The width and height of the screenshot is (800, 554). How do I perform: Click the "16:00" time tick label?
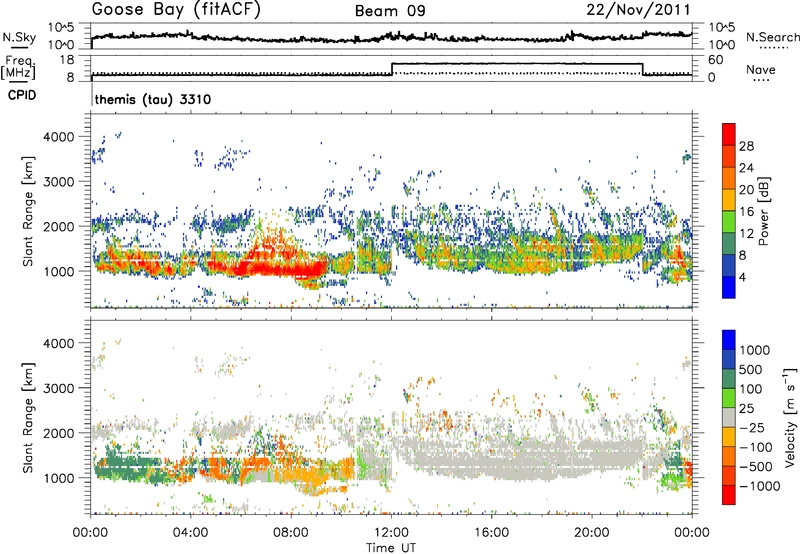(x=491, y=533)
